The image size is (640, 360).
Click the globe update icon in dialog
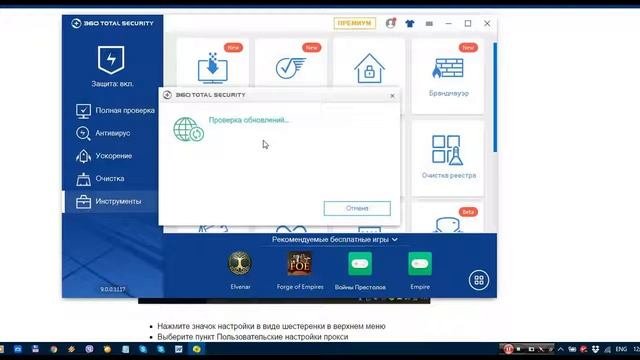[x=188, y=129]
